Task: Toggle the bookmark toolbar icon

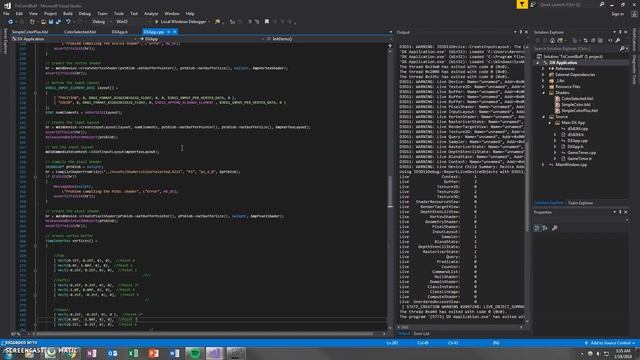Action: (267, 22)
